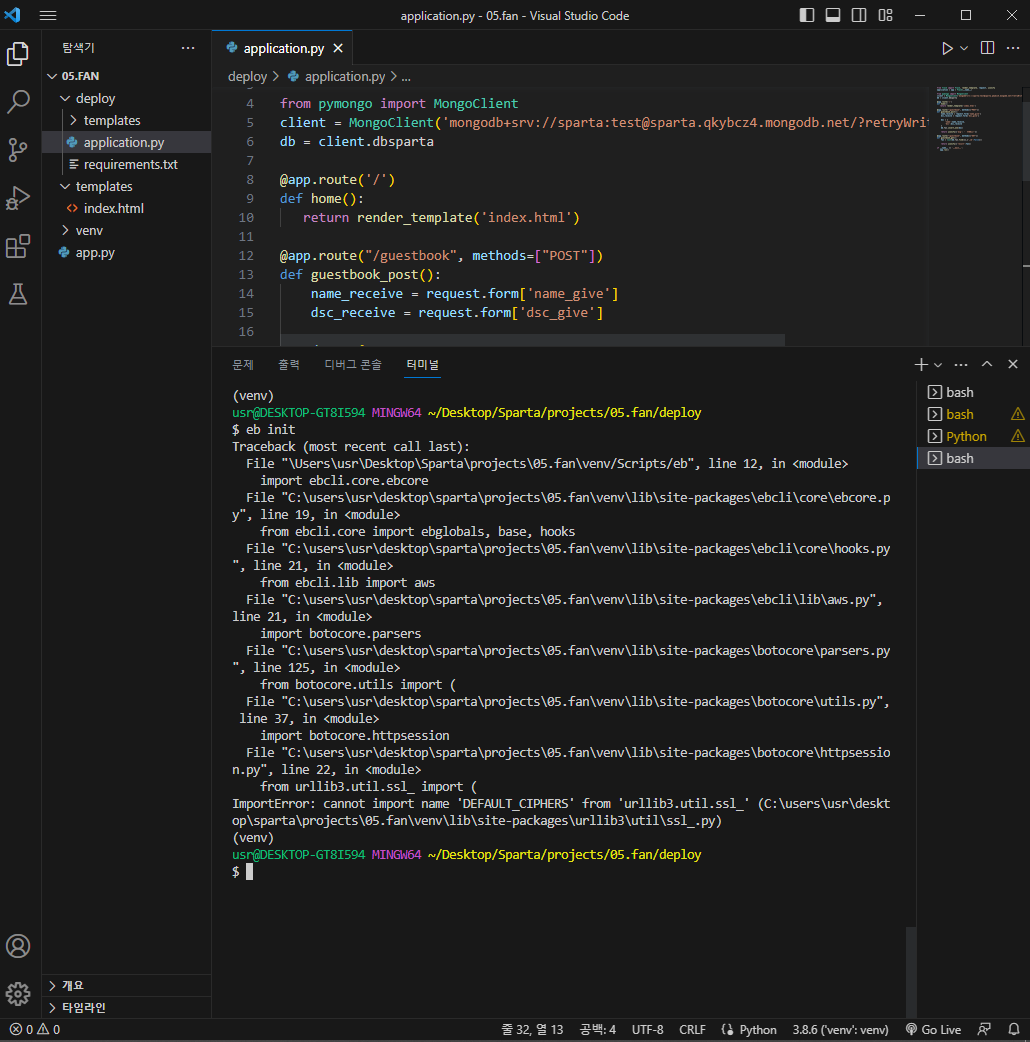Select application.py in explorer tree
This screenshot has width=1030, height=1042.
[x=126, y=142]
